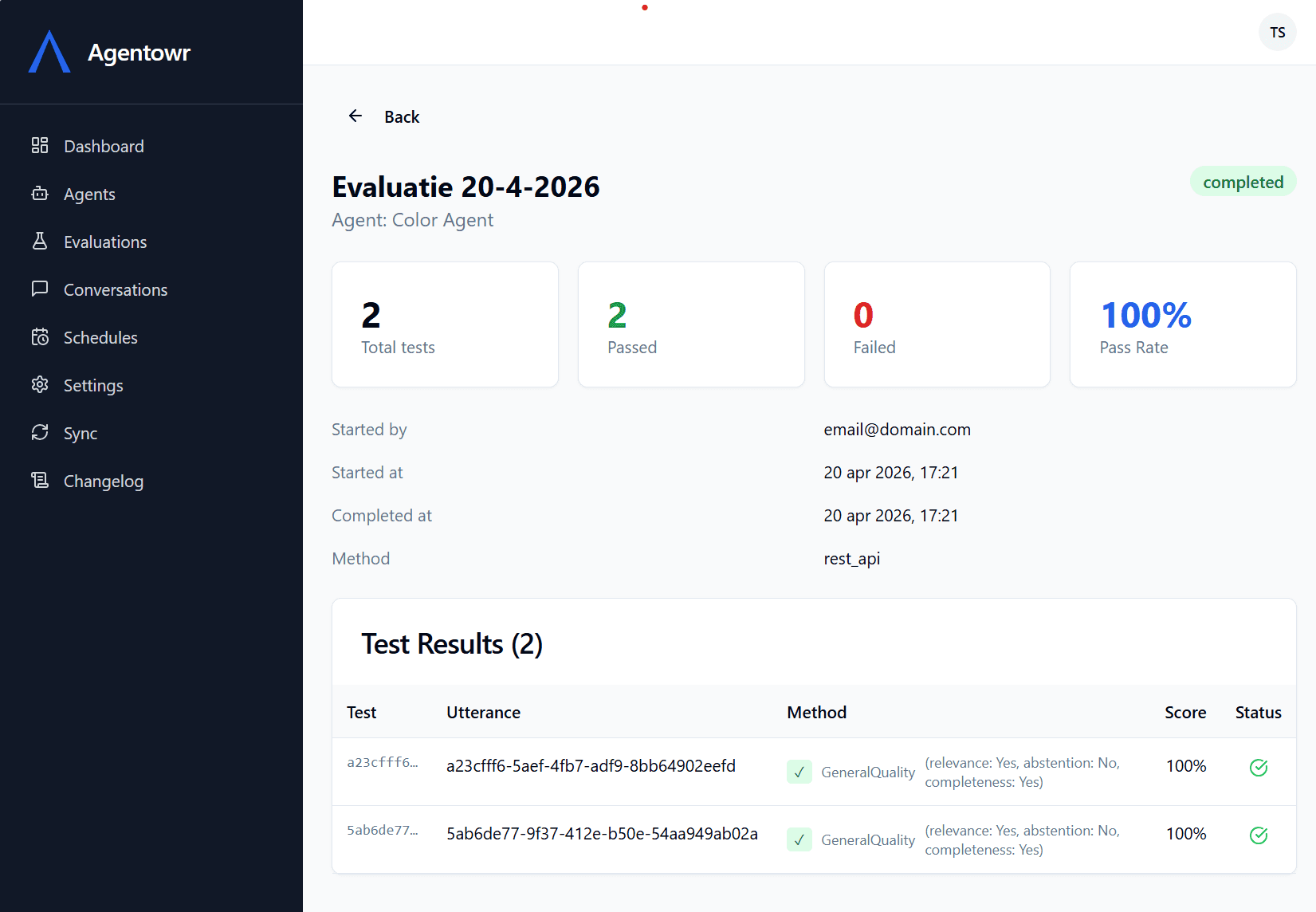Click truncated test ID 5ab6de77…
1316x912 pixels.
click(382, 830)
